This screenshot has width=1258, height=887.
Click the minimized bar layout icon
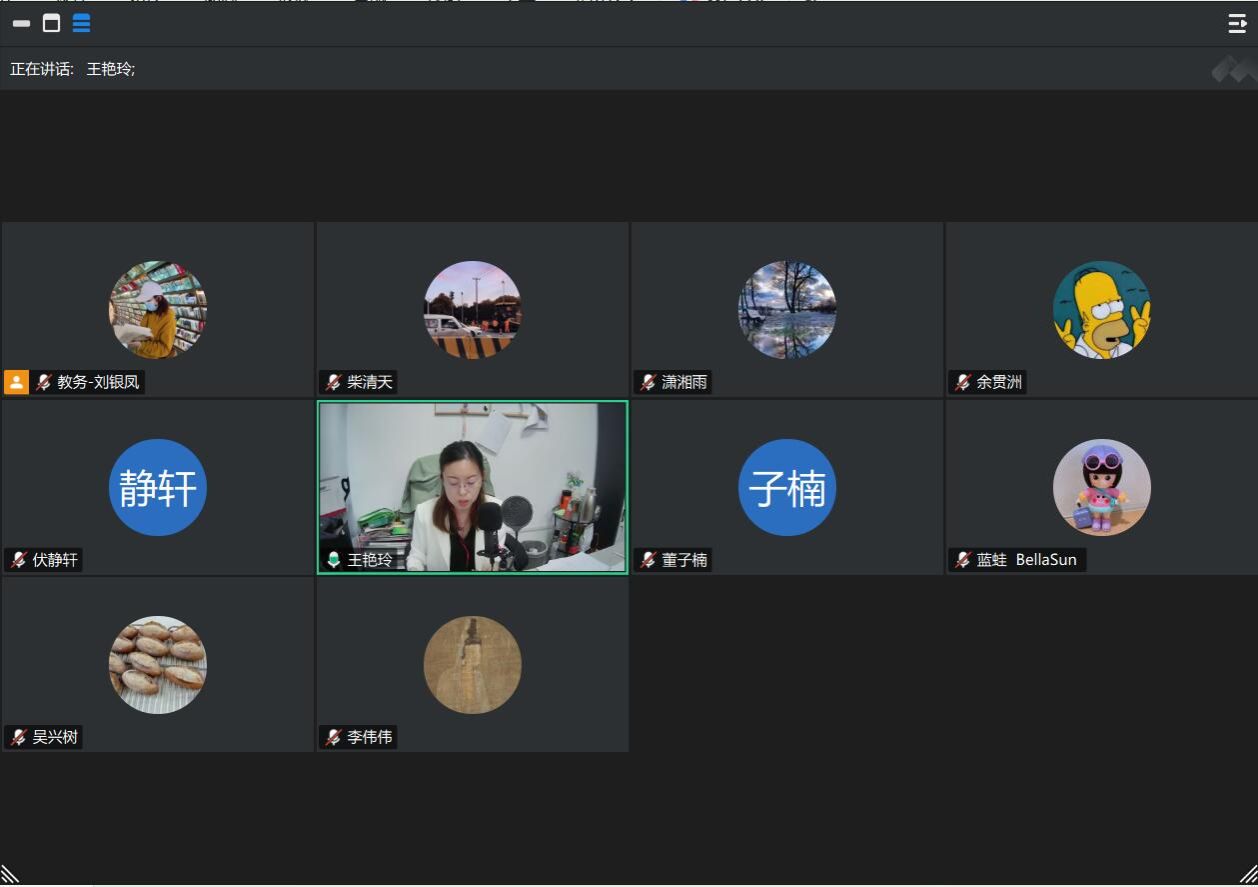click(x=21, y=23)
